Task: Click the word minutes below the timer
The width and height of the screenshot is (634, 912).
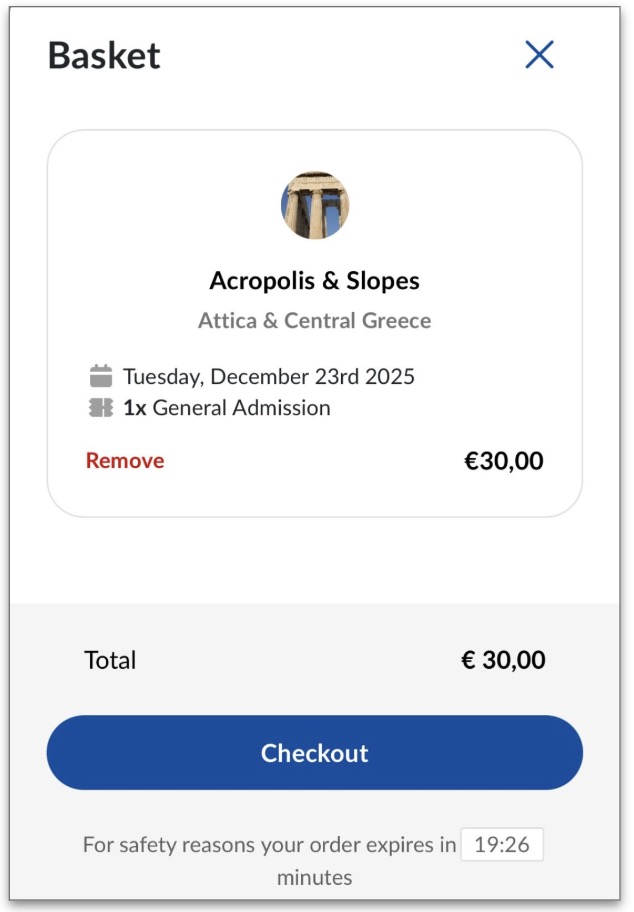Action: [314, 878]
